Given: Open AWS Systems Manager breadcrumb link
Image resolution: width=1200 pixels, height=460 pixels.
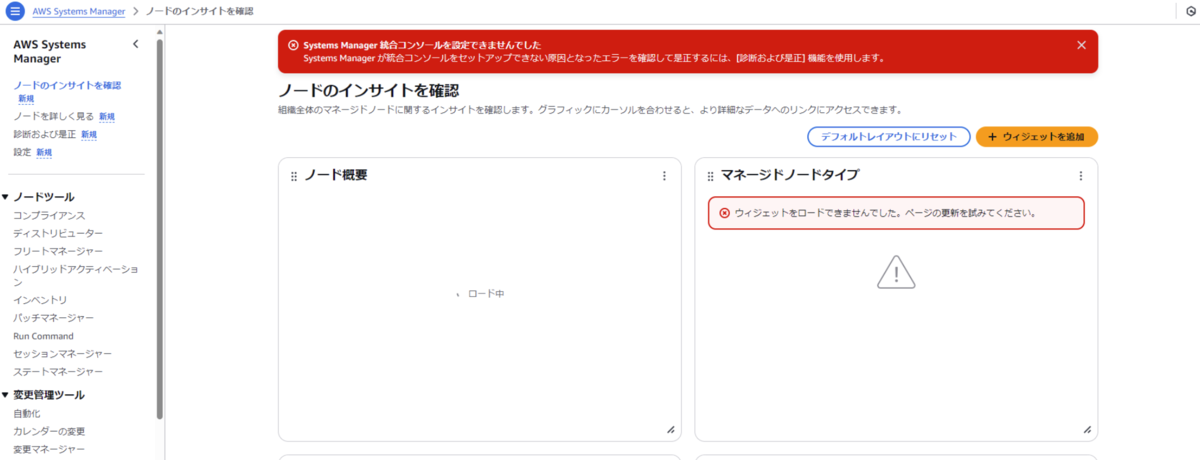Looking at the screenshot, I should [79, 11].
